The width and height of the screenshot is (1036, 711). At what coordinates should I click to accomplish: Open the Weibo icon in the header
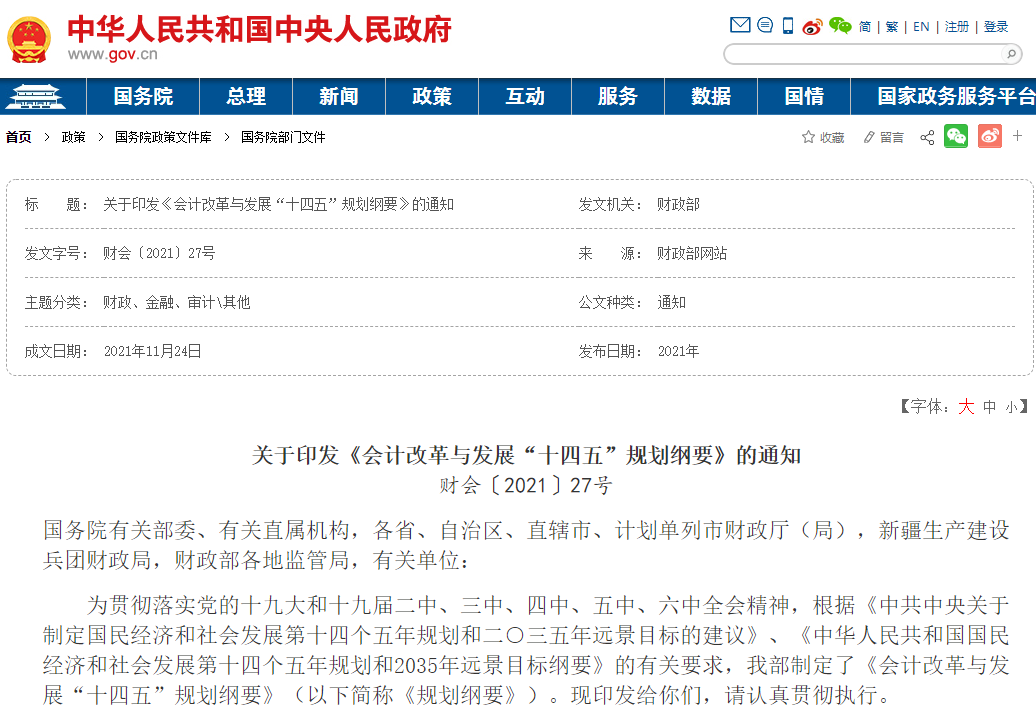pos(810,24)
